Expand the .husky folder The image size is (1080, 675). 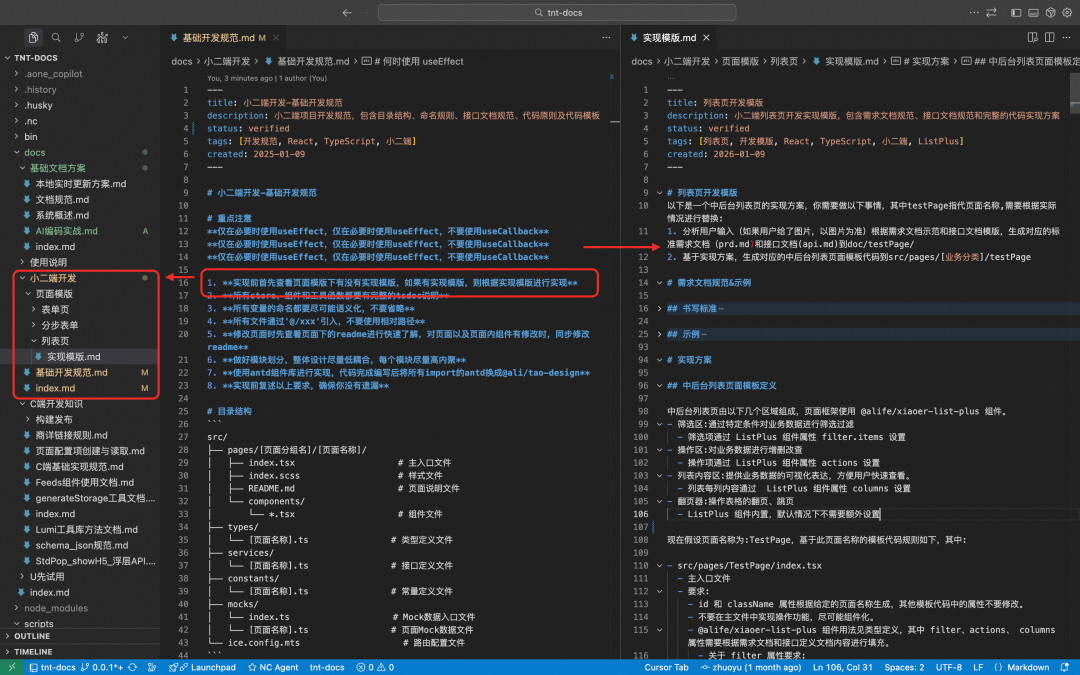(80, 105)
